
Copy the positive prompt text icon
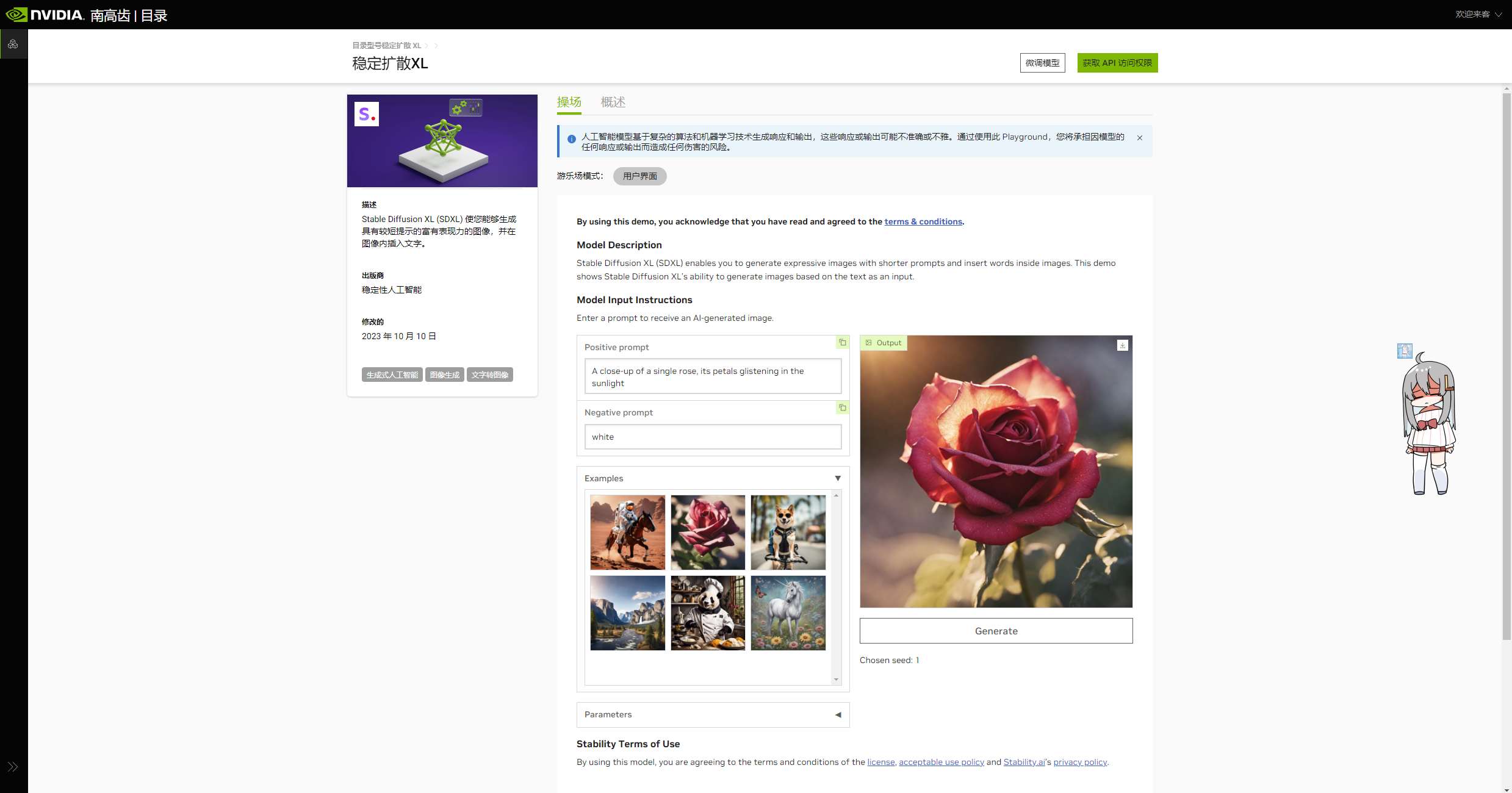pos(843,343)
